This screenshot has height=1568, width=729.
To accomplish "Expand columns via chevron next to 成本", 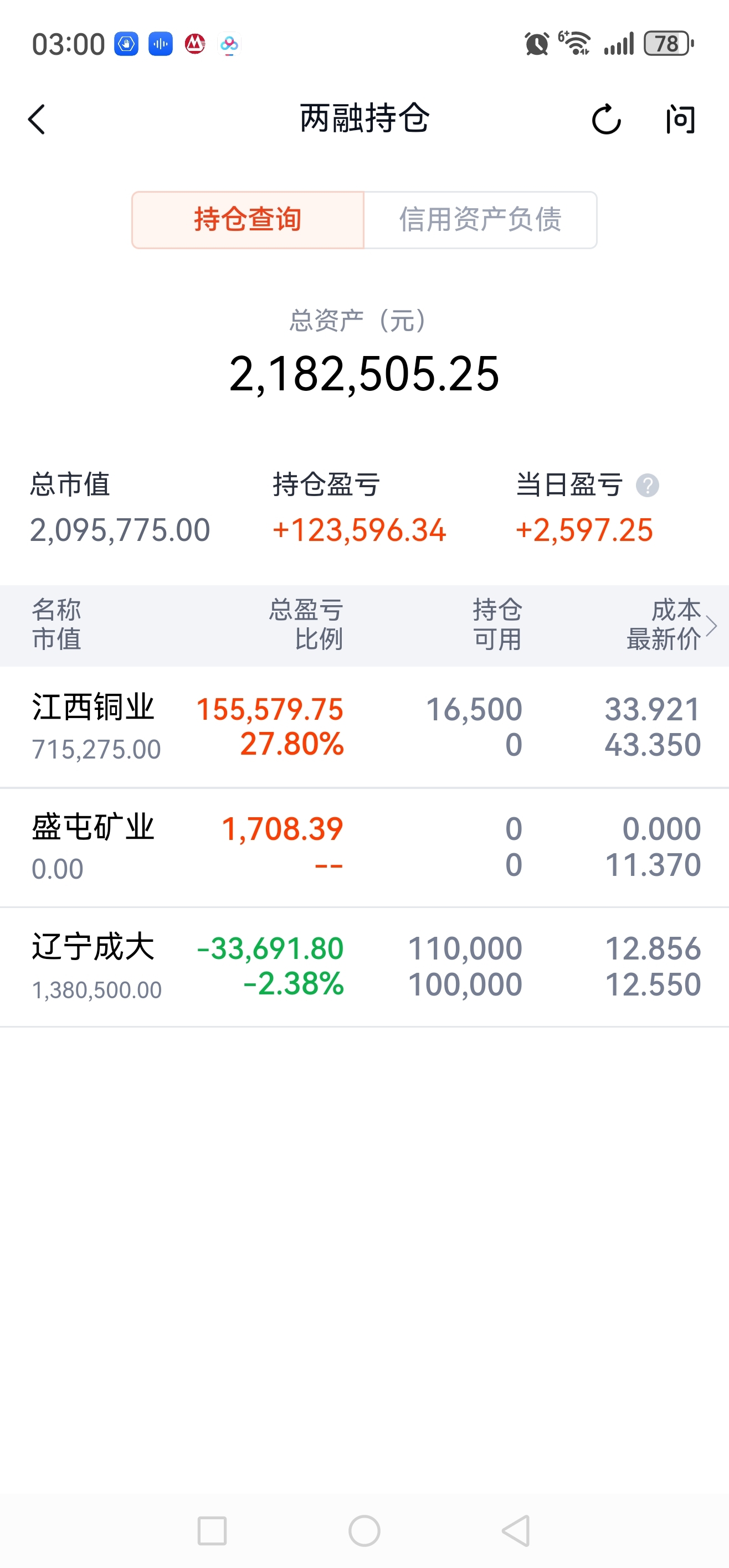I will coord(711,626).
